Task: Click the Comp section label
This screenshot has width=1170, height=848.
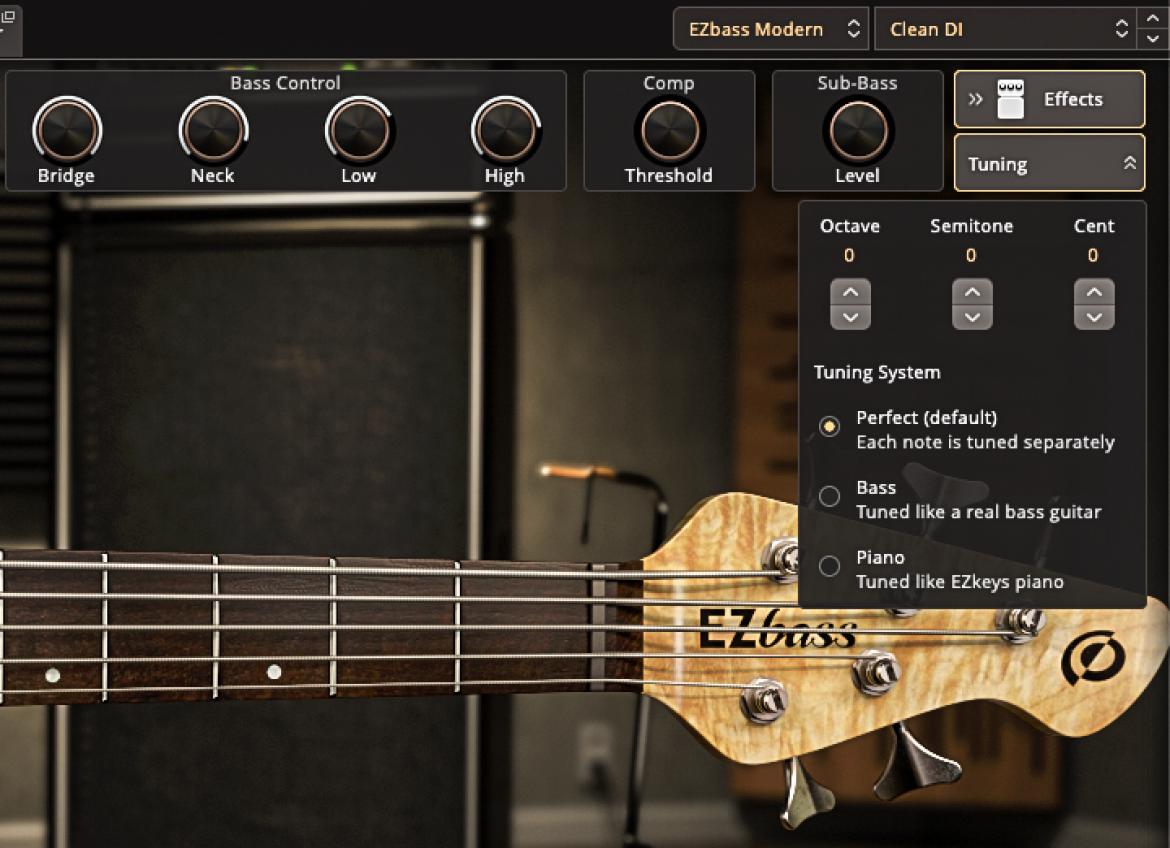Action: pyautogui.click(x=669, y=83)
